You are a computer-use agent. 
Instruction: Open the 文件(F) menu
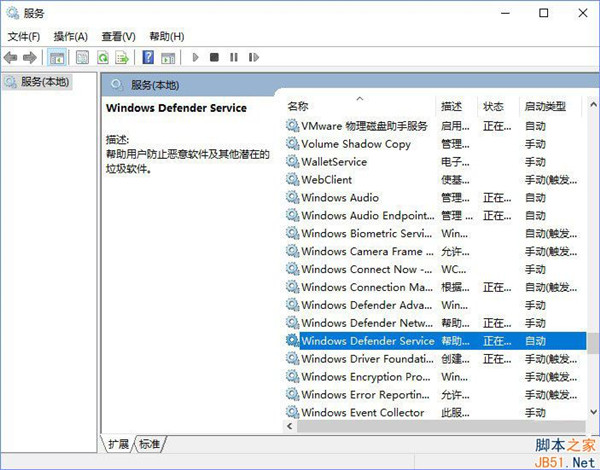tap(24, 37)
